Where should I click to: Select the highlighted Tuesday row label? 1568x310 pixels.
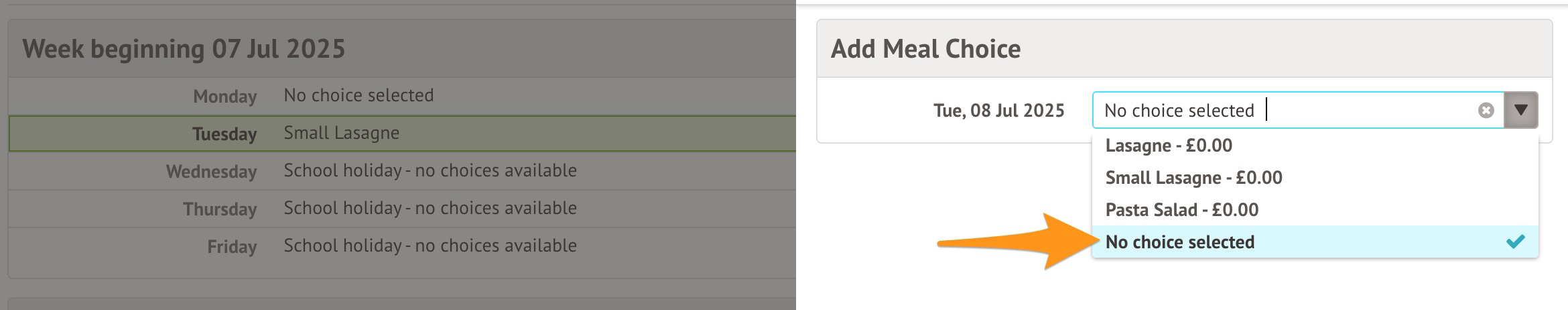point(224,134)
